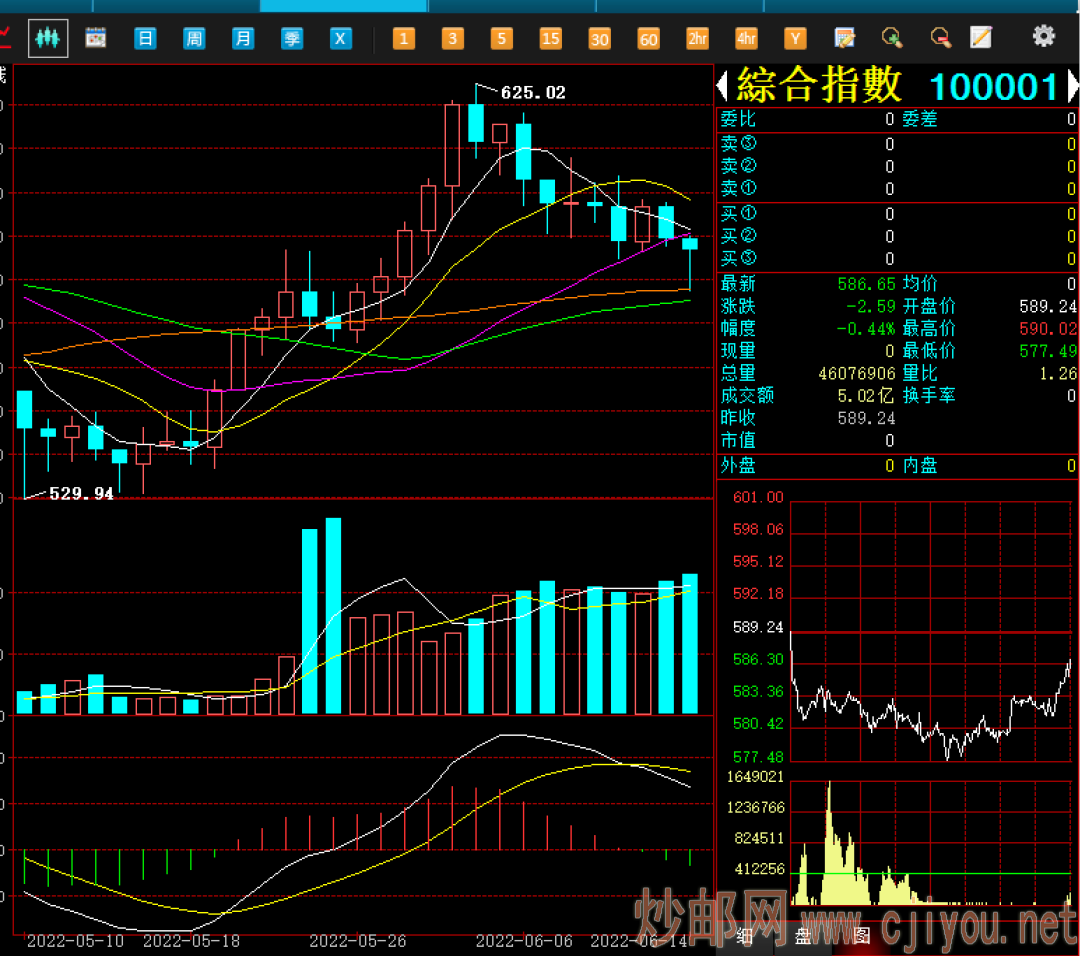Select the 1-minute chart button

pos(404,39)
